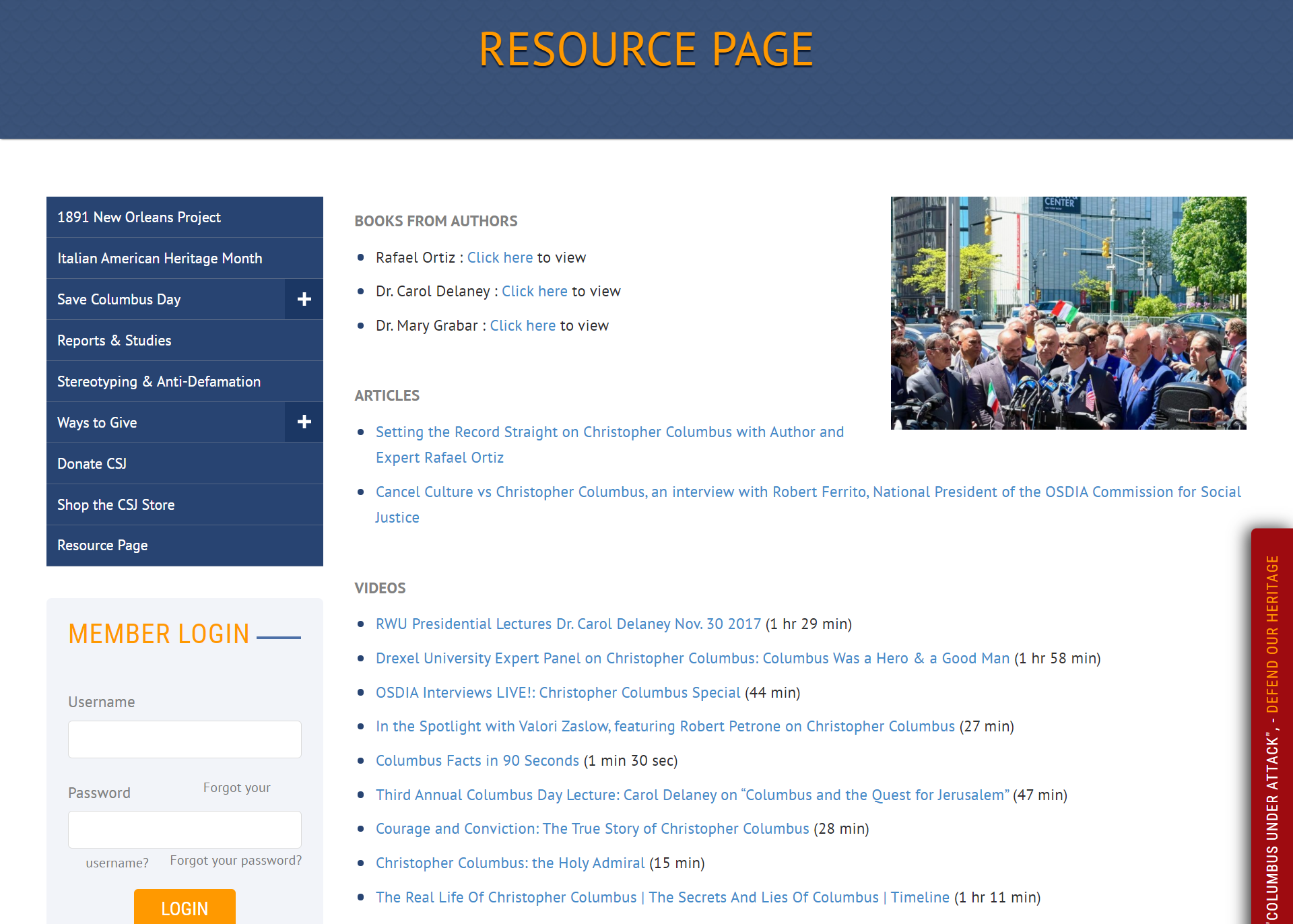
Task: Play OSDIA Interviews LIVE Columbus Special video
Action: [558, 693]
